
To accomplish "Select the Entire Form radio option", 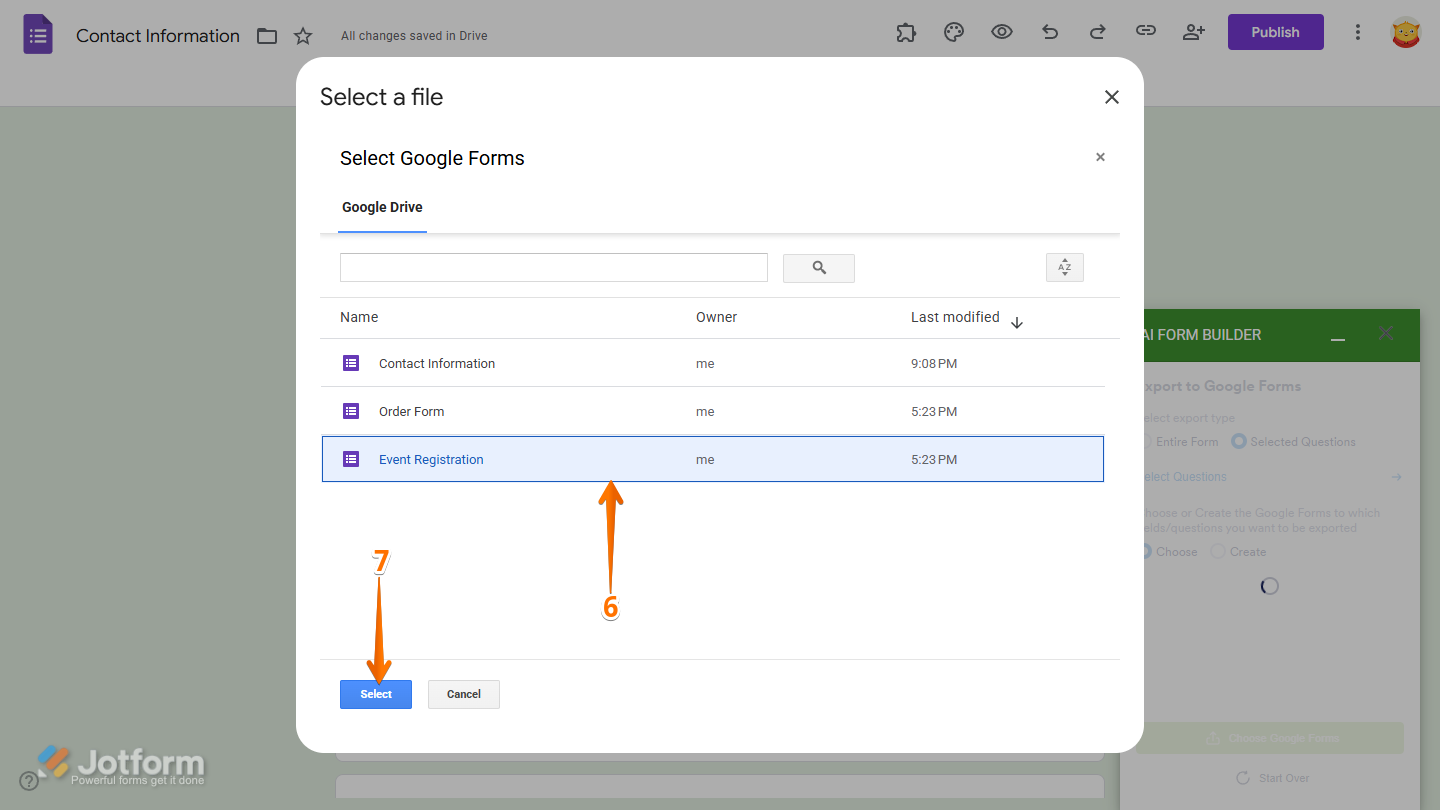I will (1147, 441).
